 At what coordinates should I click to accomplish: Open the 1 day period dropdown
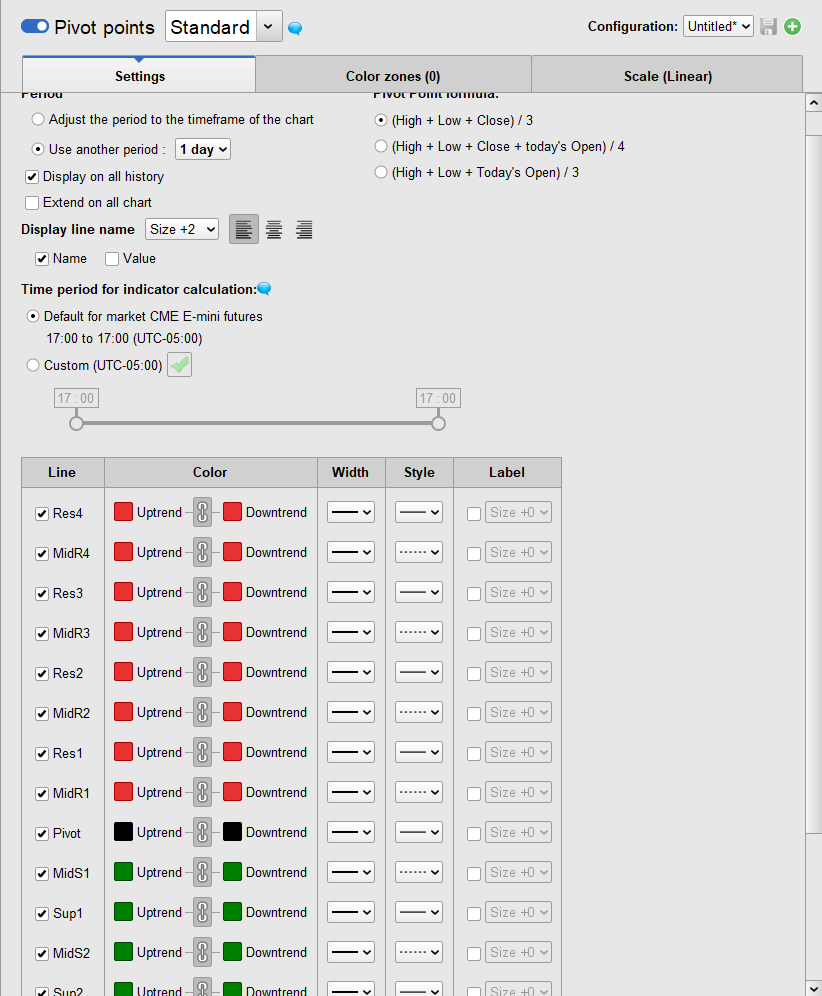tap(203, 149)
